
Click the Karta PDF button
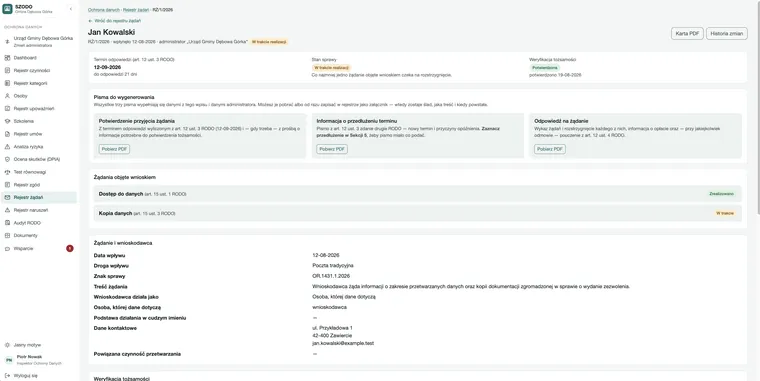tap(687, 33)
